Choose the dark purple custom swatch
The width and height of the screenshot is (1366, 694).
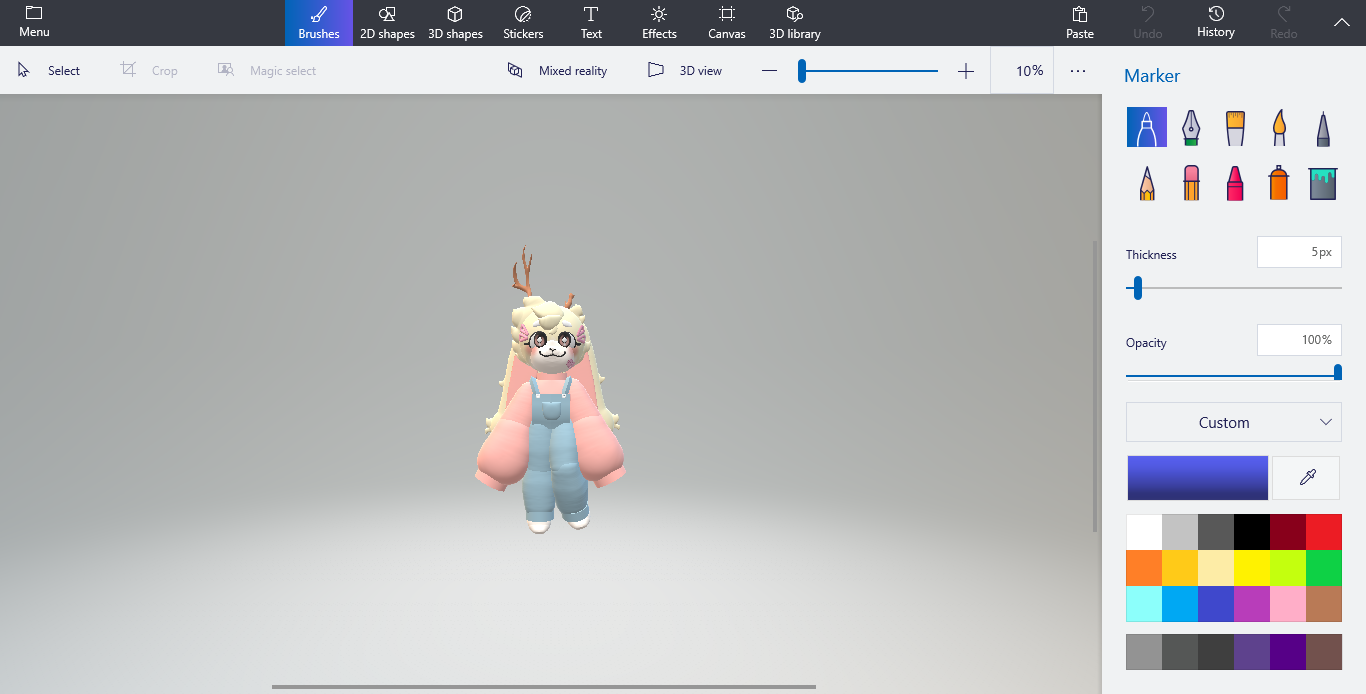point(1288,652)
